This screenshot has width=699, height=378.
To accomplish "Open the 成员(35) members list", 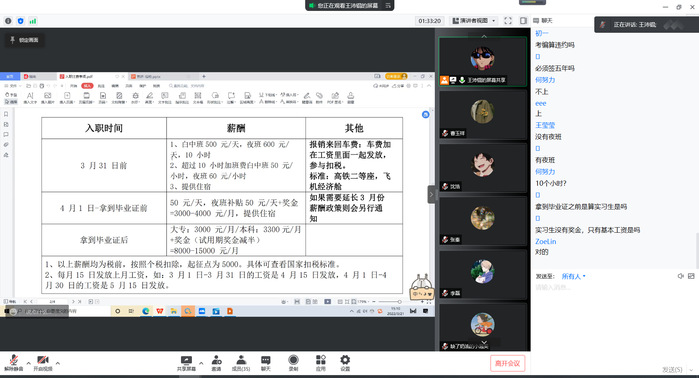I will pyautogui.click(x=241, y=363).
